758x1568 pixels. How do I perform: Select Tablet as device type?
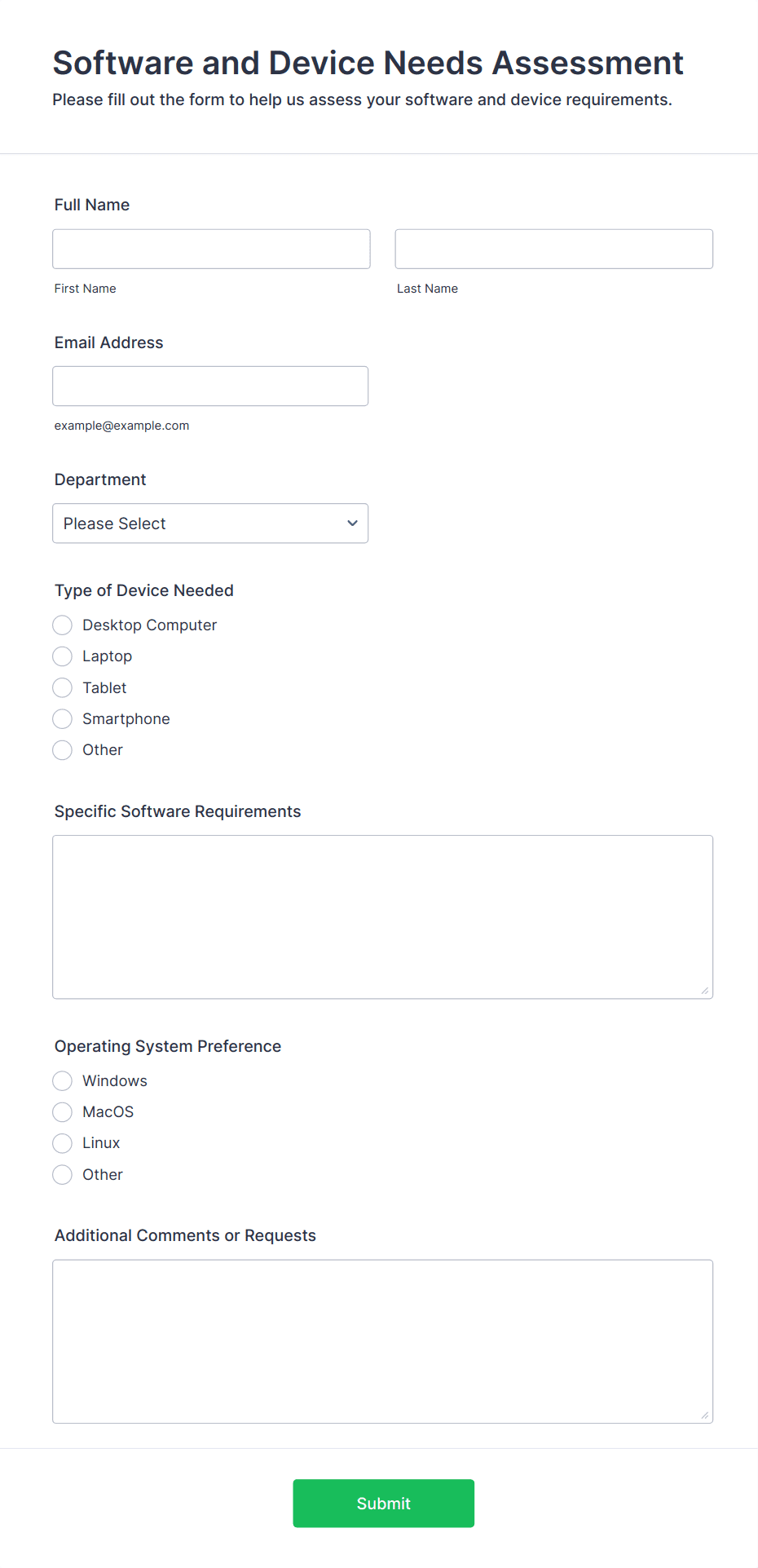pyautogui.click(x=63, y=688)
